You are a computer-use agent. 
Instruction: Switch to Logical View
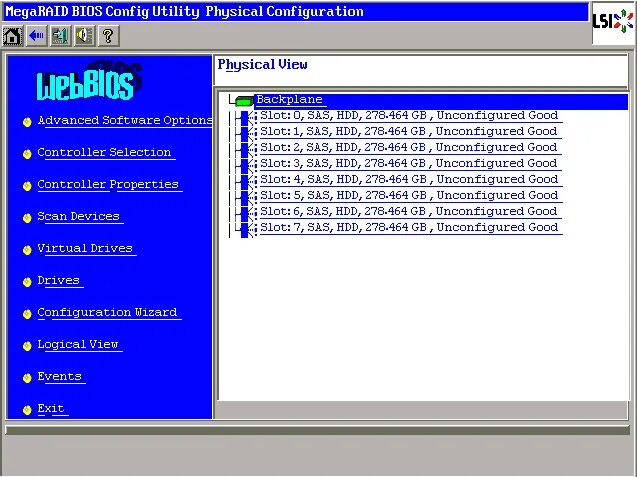(x=78, y=345)
